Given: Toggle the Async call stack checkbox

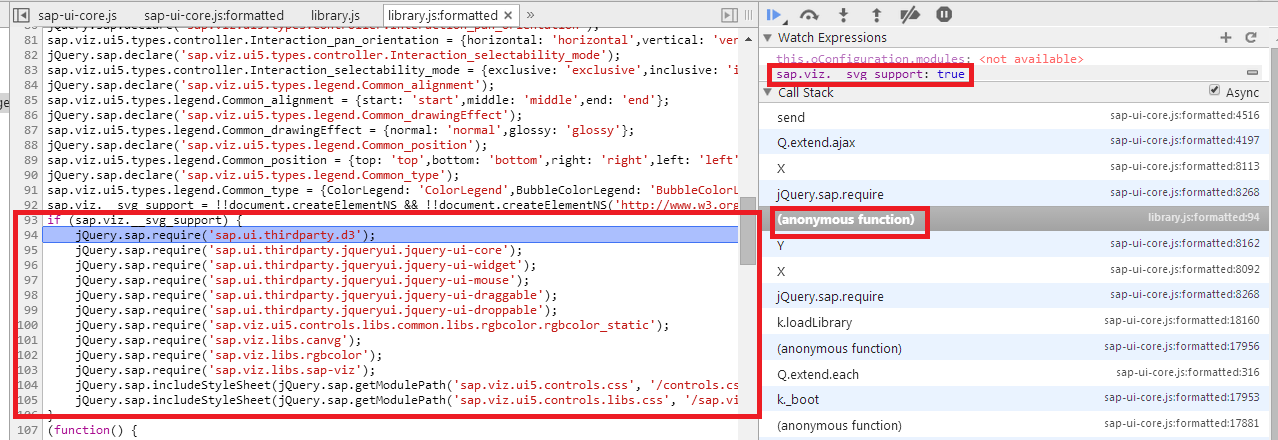Looking at the screenshot, I should click(x=1214, y=91).
